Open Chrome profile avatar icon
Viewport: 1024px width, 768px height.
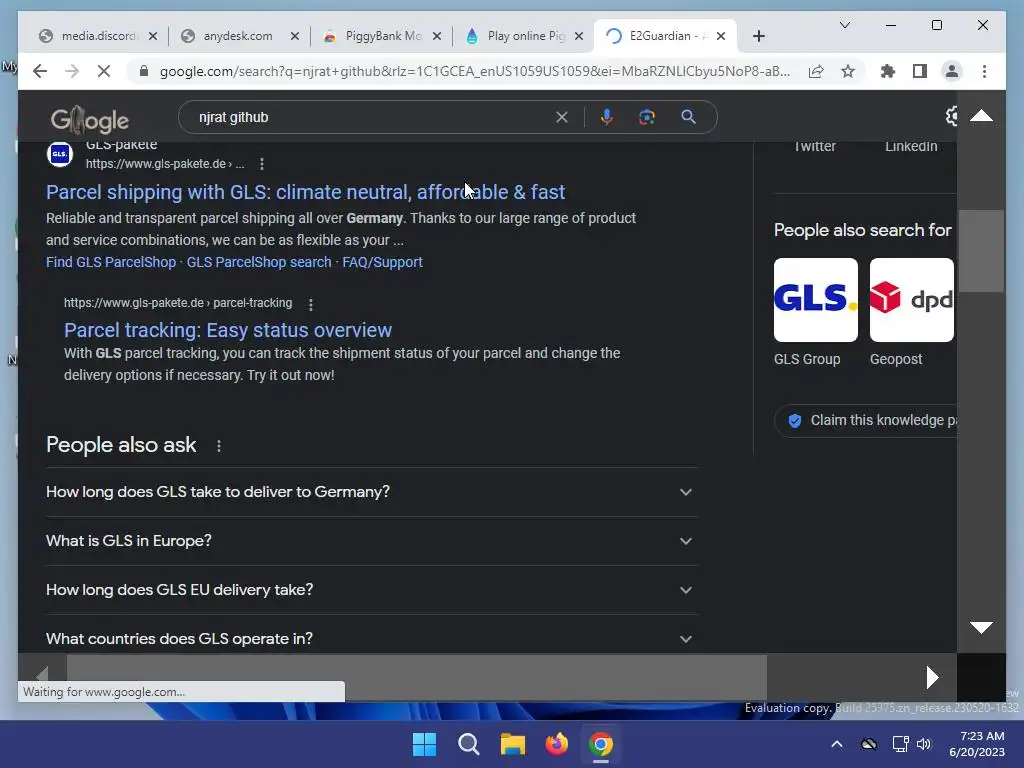click(952, 71)
